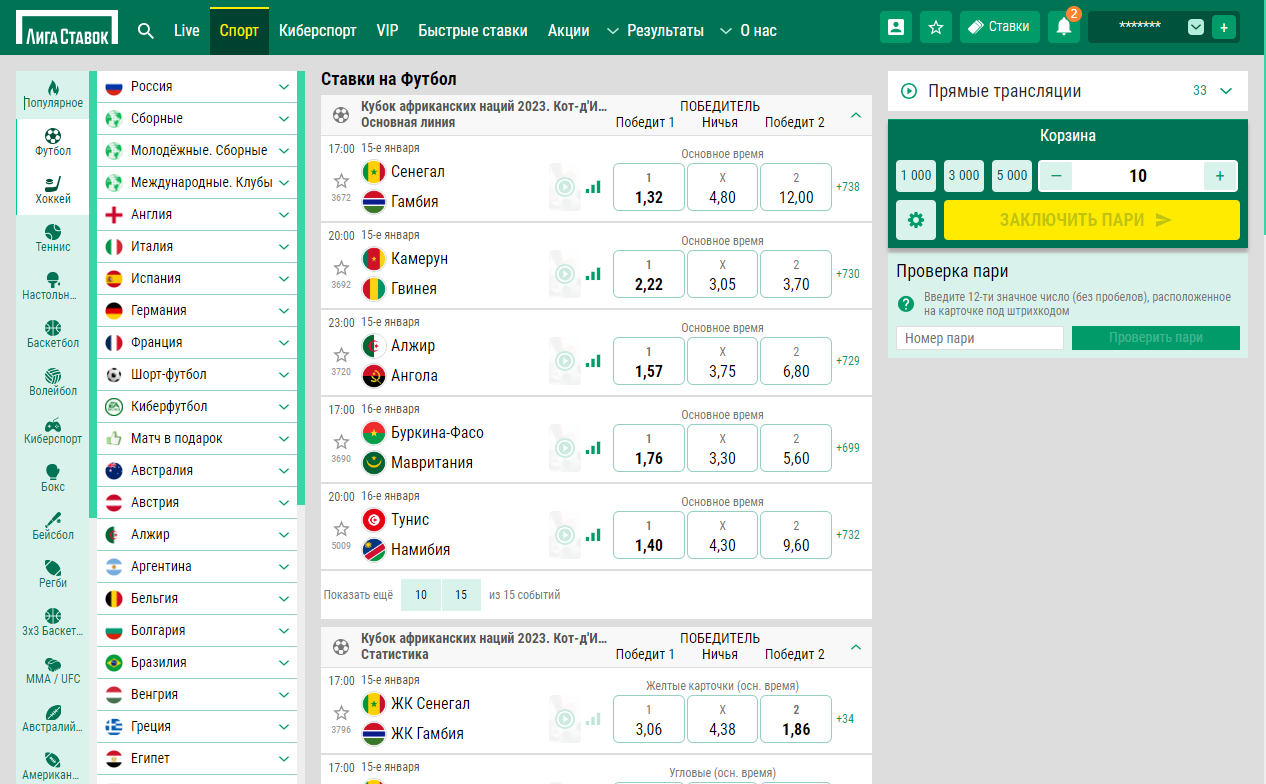The image size is (1266, 784).
Task: Open +738 more markets for Сенегал – Гамбия
Action: click(x=848, y=187)
